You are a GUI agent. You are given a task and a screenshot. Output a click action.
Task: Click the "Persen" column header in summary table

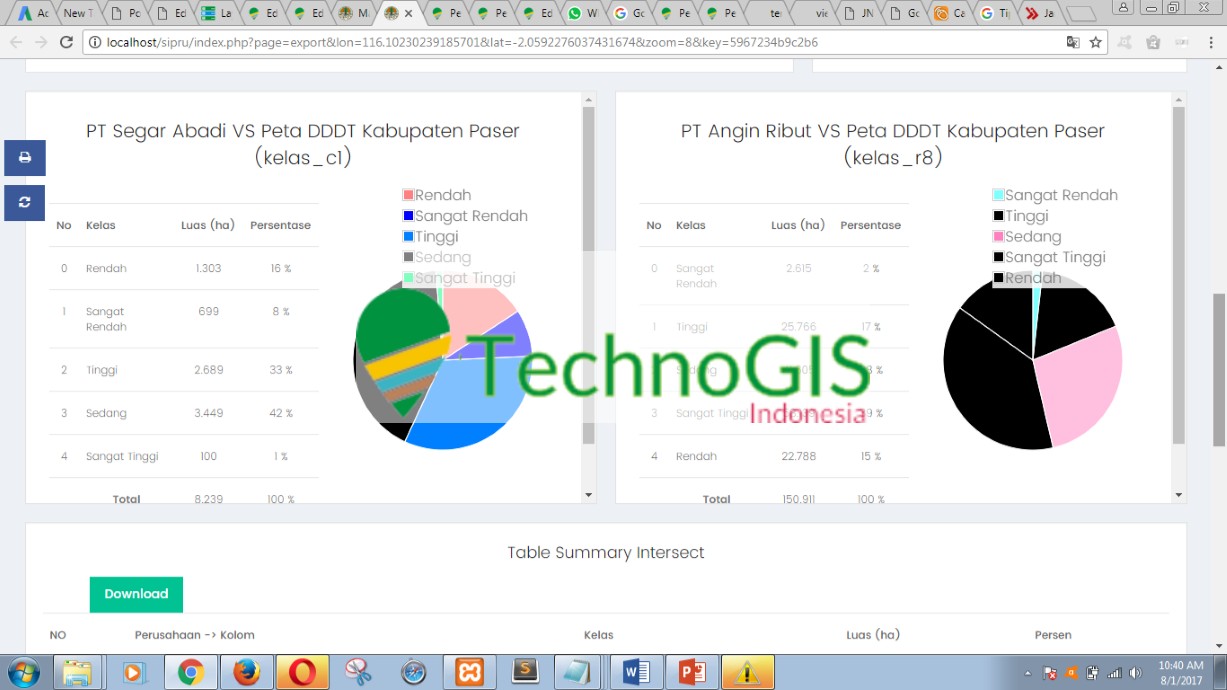[x=1053, y=635]
